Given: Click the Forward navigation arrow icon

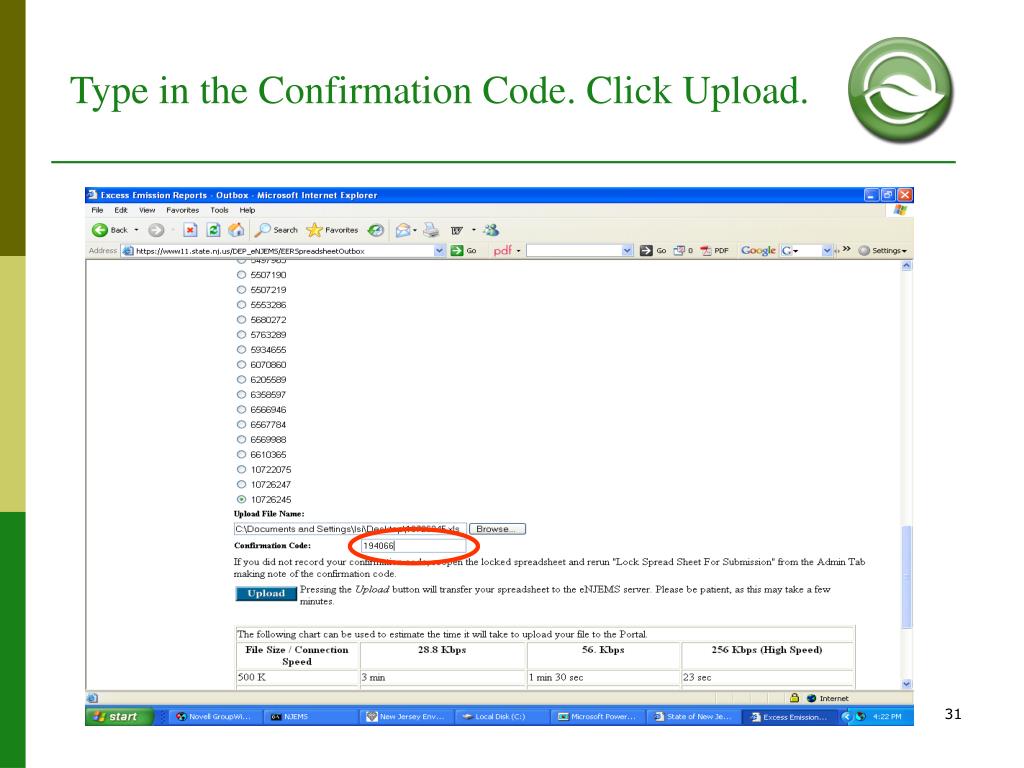Looking at the screenshot, I should point(155,230).
